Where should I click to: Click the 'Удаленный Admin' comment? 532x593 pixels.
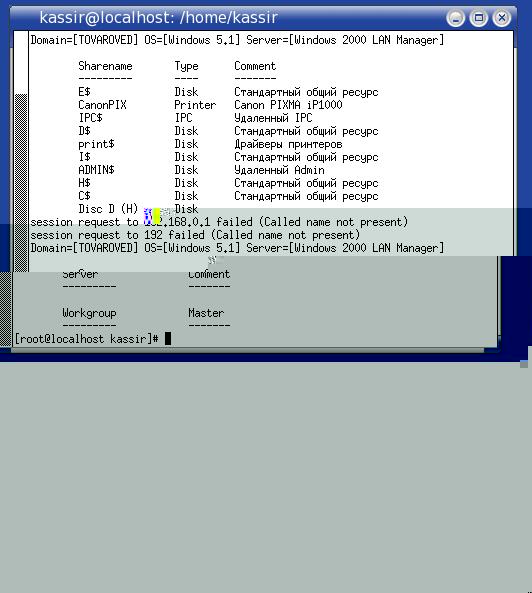[279, 170]
